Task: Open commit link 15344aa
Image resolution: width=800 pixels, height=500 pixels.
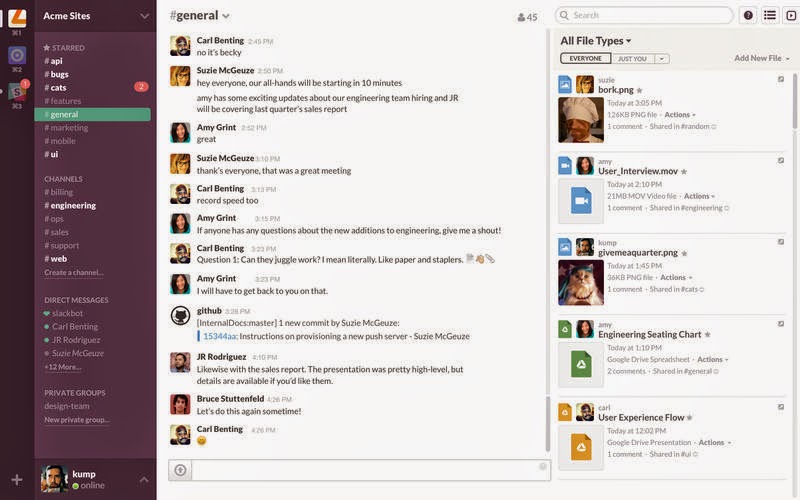Action: click(220, 336)
